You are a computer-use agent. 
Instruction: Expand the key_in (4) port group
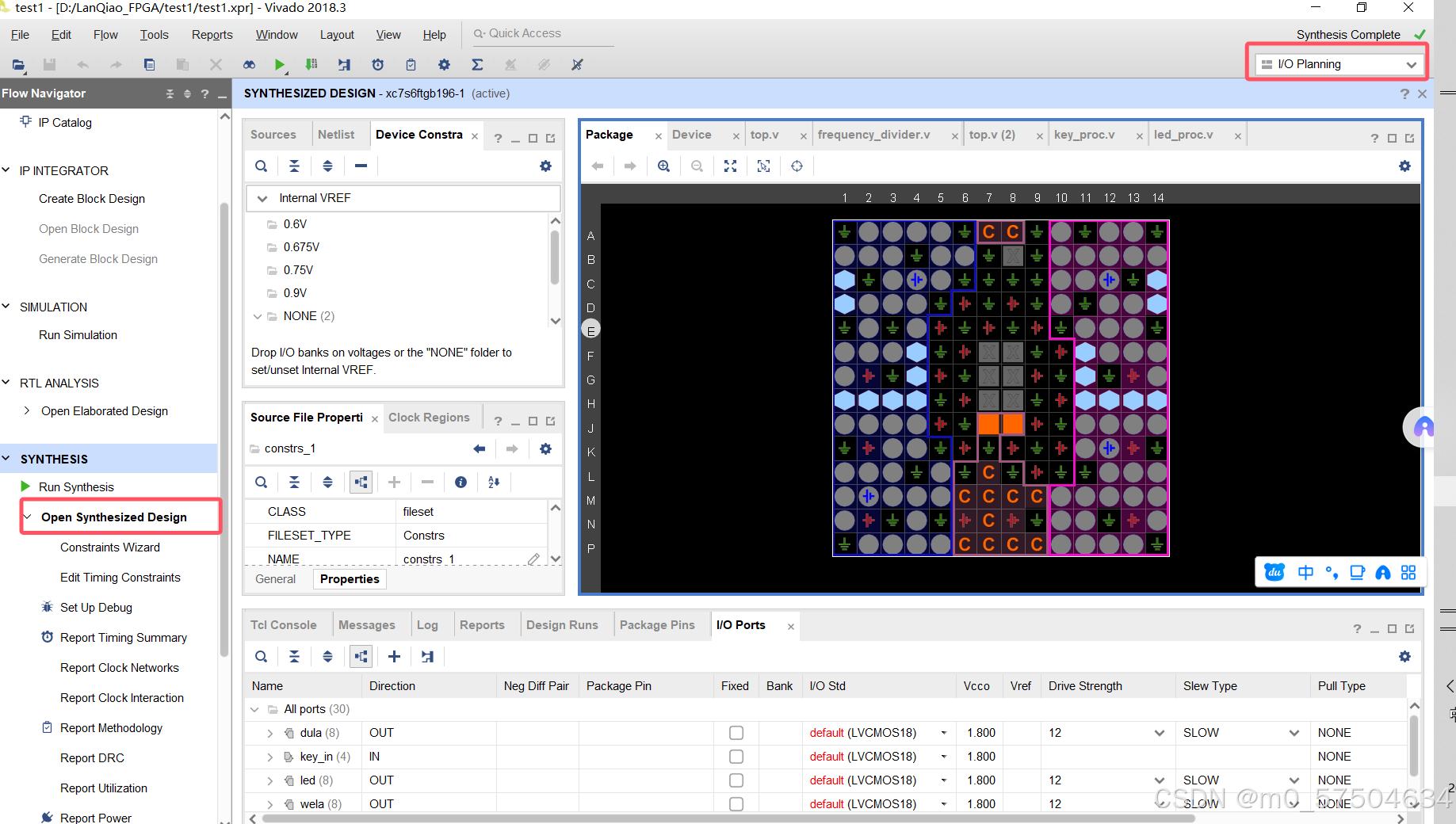(x=269, y=757)
